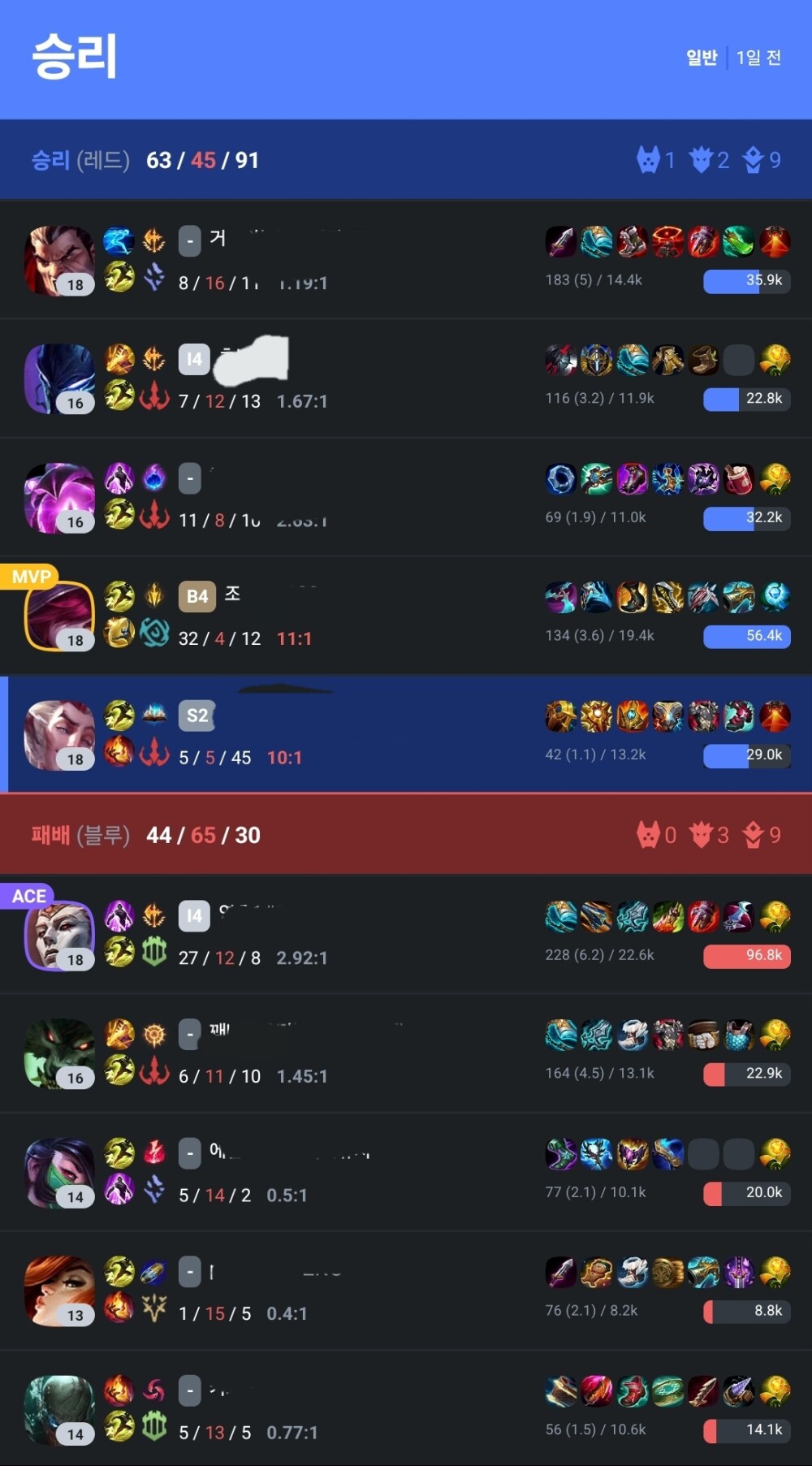Tap the 승리 title at top
The height and width of the screenshot is (1466, 812).
tap(75, 57)
